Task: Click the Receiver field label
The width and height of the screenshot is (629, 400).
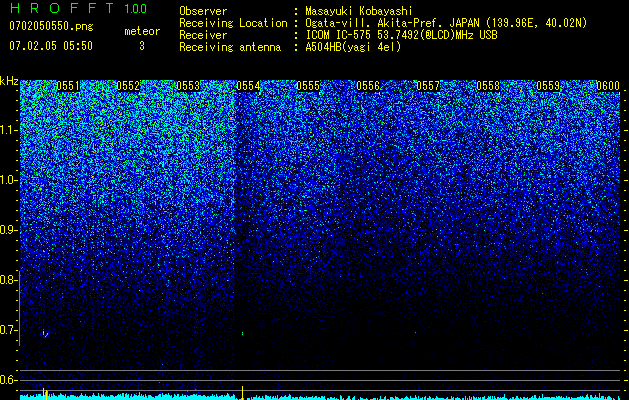Action: click(203, 35)
